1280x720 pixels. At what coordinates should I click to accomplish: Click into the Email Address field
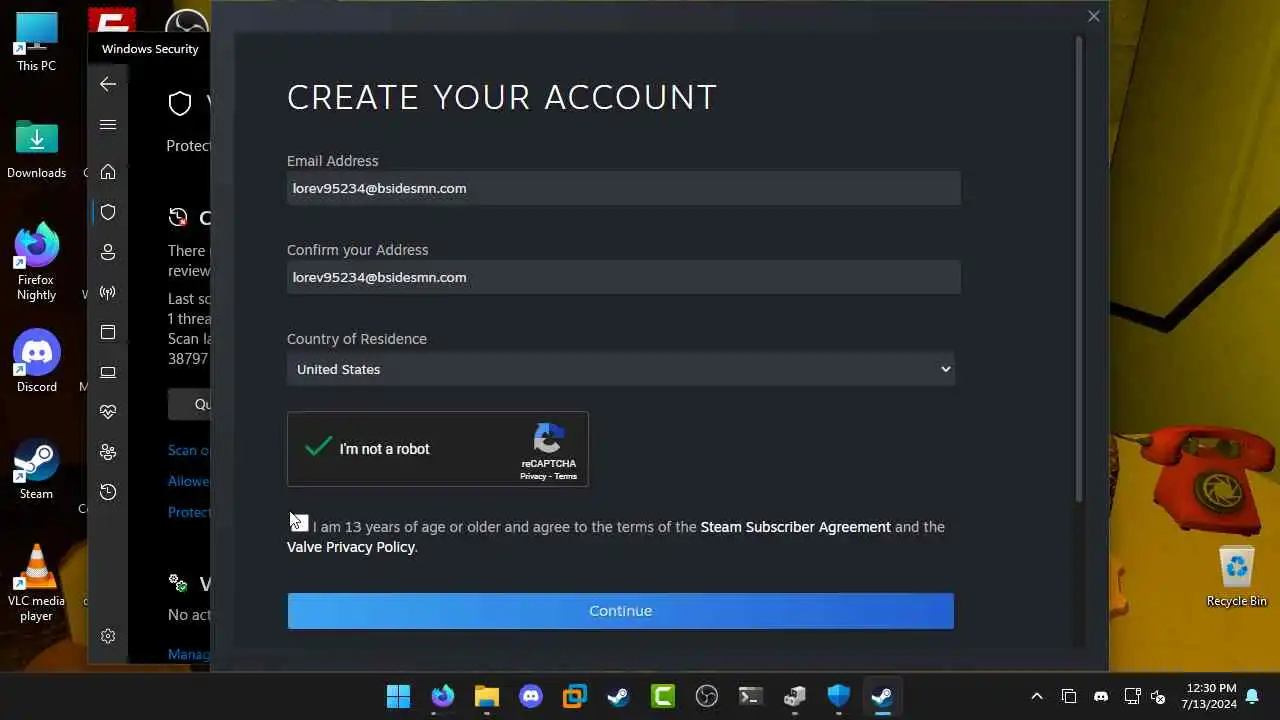click(x=623, y=188)
